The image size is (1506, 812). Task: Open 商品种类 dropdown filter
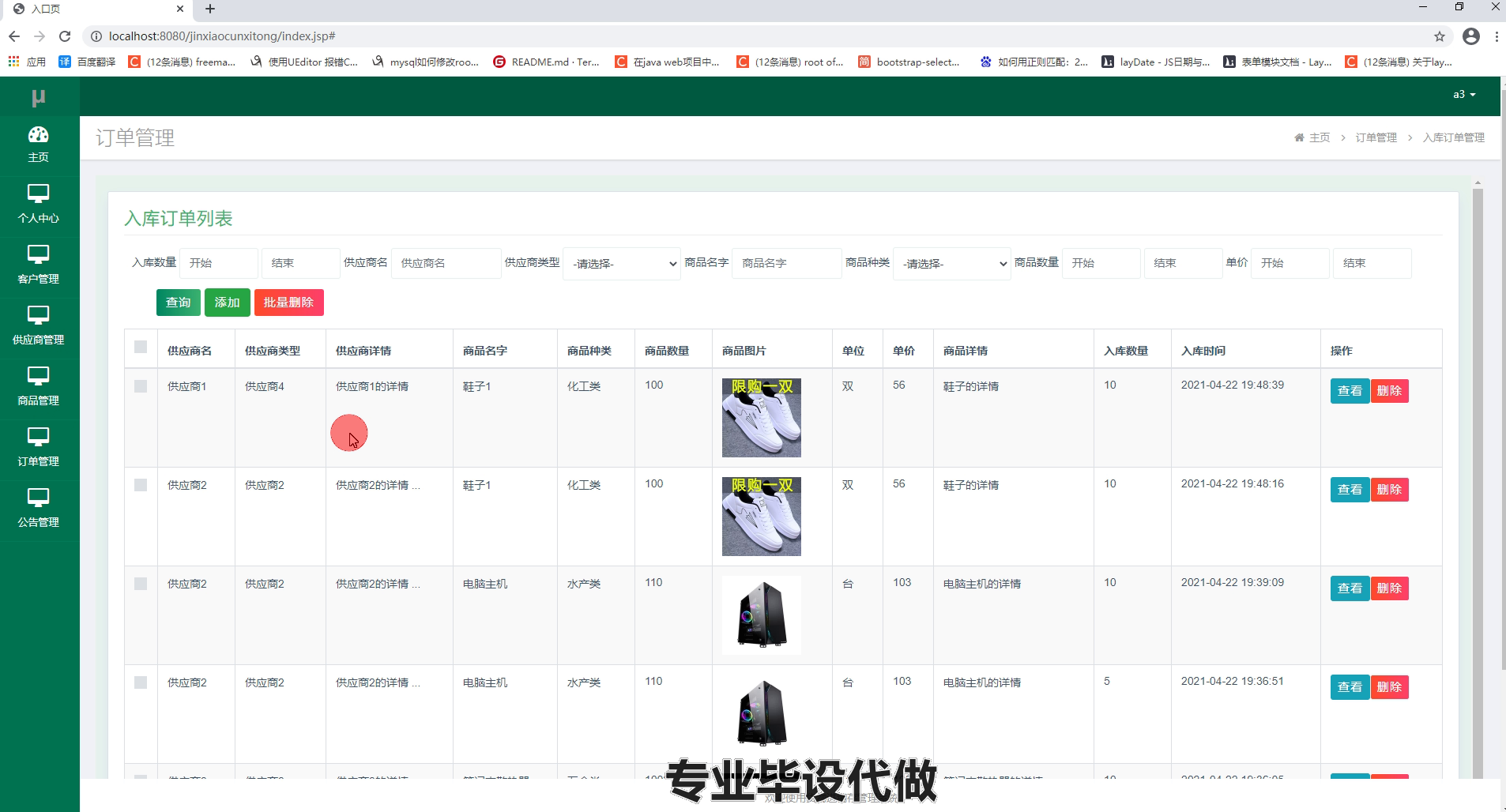pyautogui.click(x=951, y=264)
